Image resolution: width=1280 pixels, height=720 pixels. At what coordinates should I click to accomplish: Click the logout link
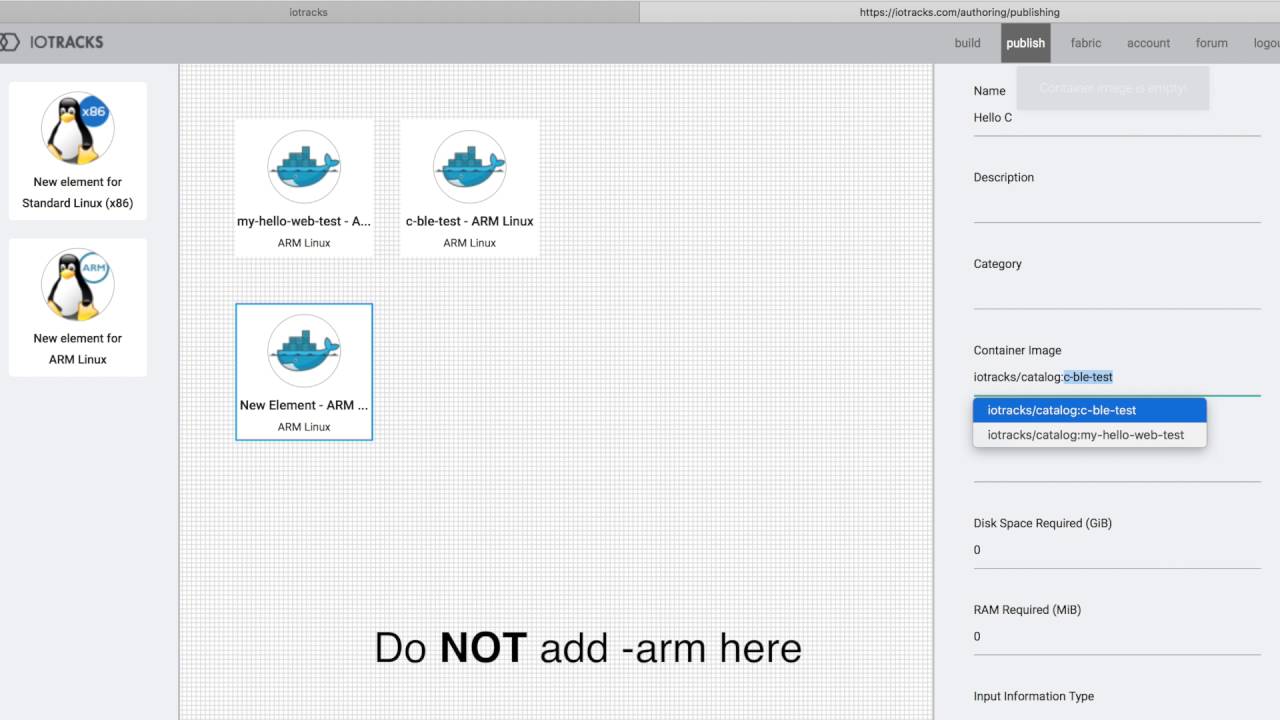1266,43
